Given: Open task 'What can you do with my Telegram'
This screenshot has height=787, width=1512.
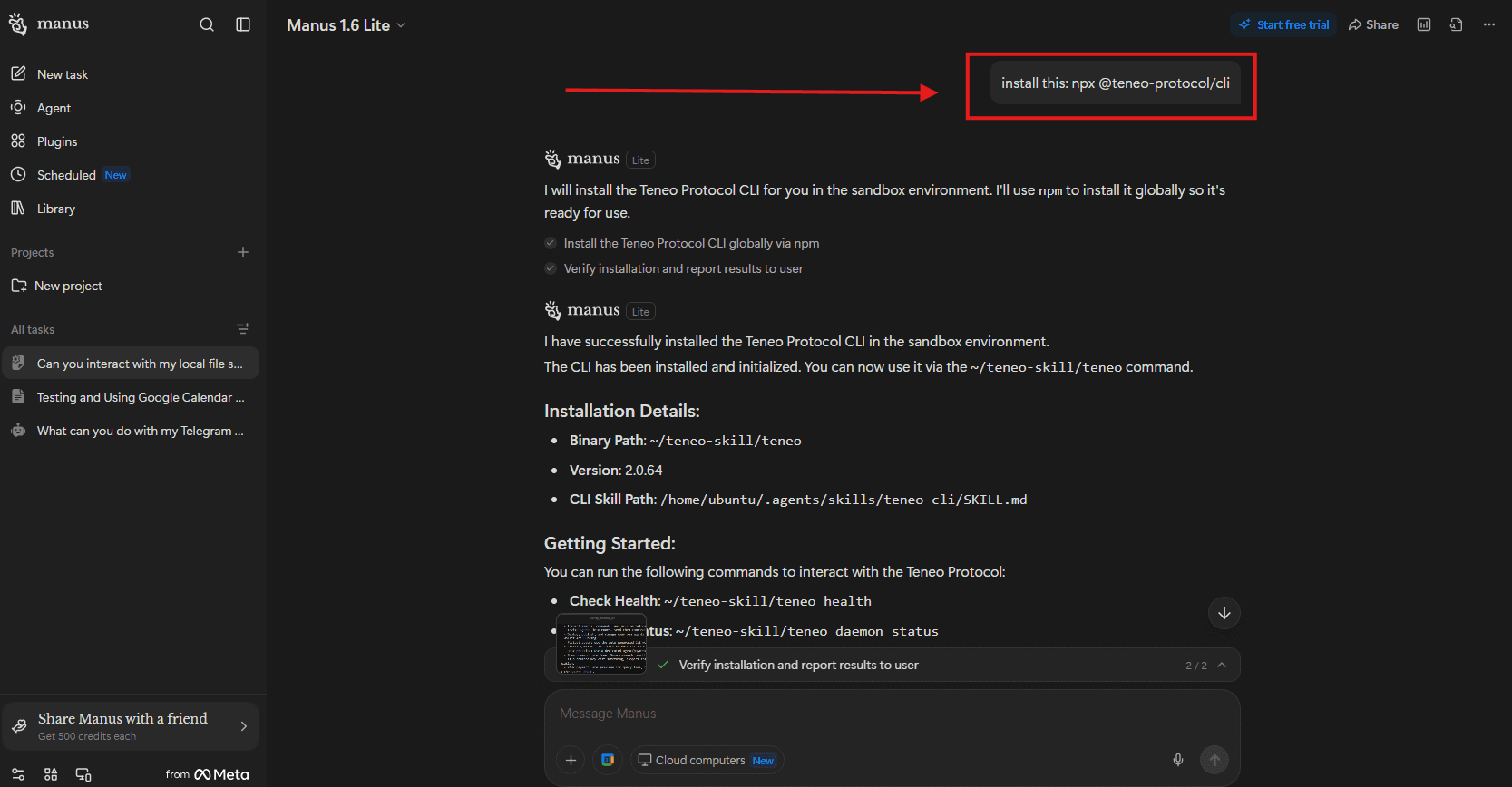Looking at the screenshot, I should (x=130, y=431).
